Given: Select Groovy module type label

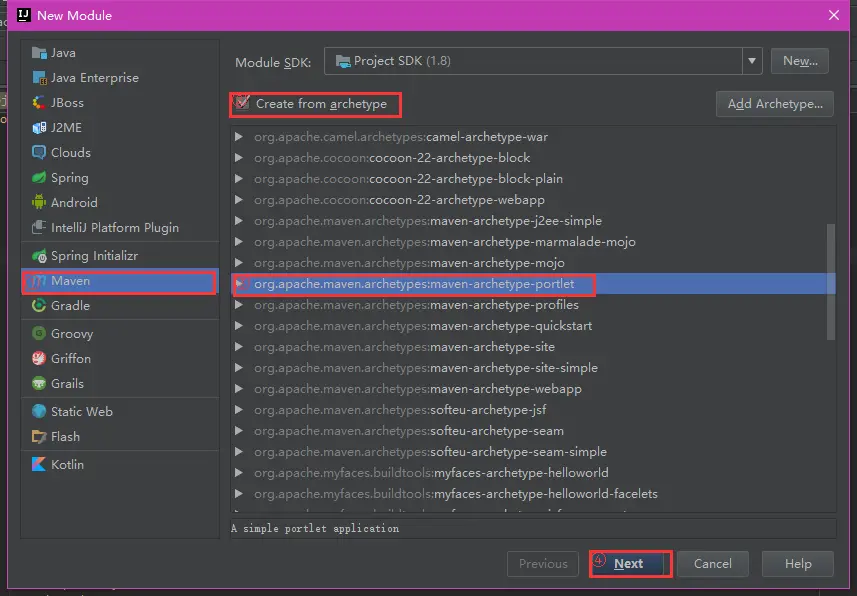Looking at the screenshot, I should tap(72, 334).
